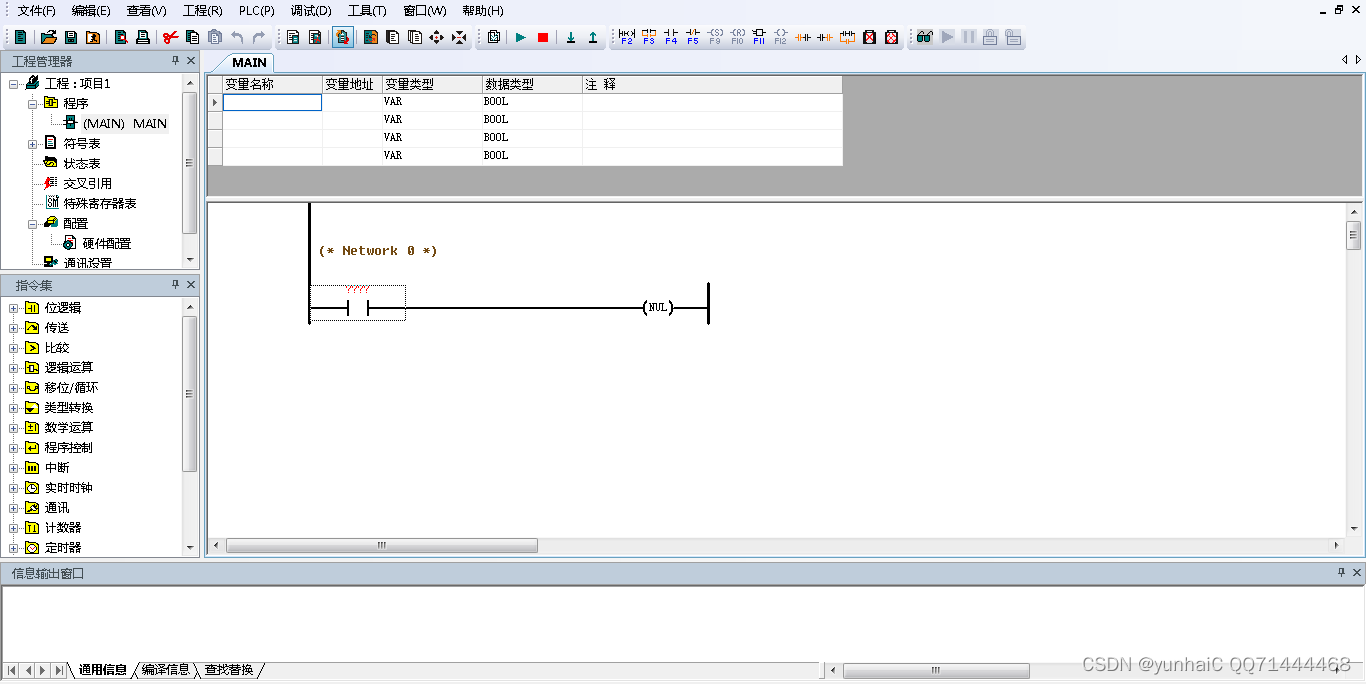The height and width of the screenshot is (684, 1366).
Task: Click the ladder editor horizontal scrollbar thumb
Action: 381,546
